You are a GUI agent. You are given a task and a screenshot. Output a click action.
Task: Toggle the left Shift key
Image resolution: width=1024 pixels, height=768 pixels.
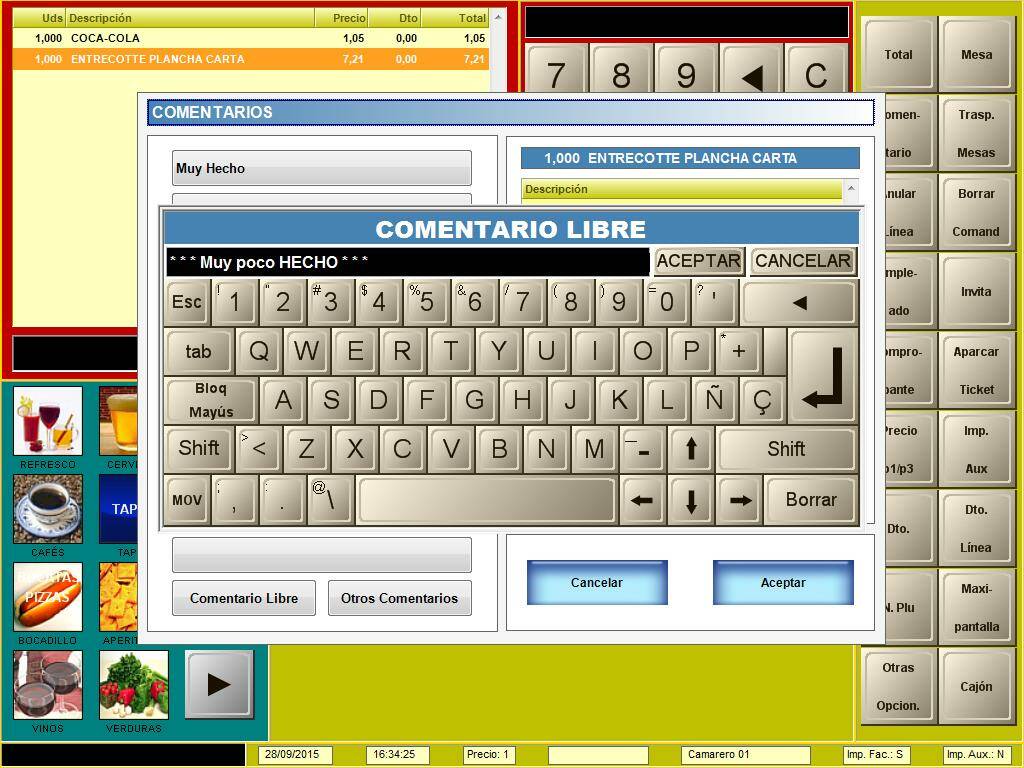[x=198, y=449]
